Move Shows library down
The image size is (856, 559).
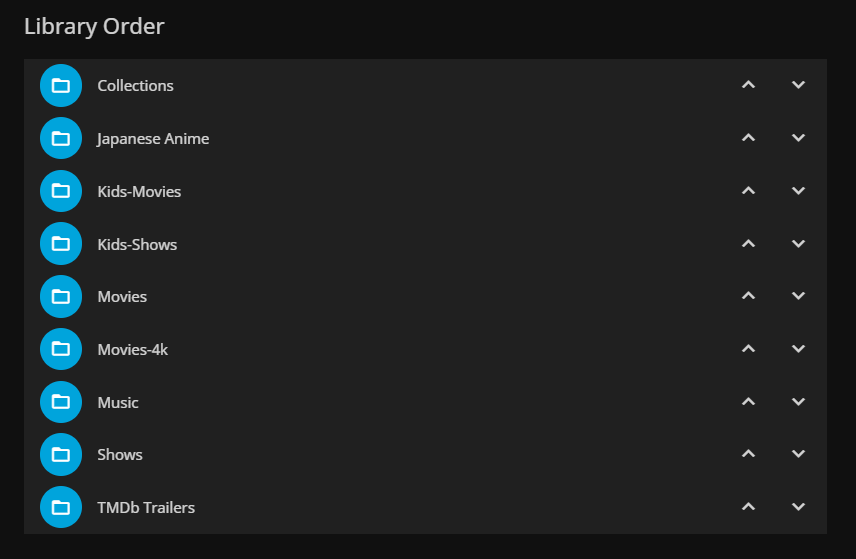tap(798, 454)
